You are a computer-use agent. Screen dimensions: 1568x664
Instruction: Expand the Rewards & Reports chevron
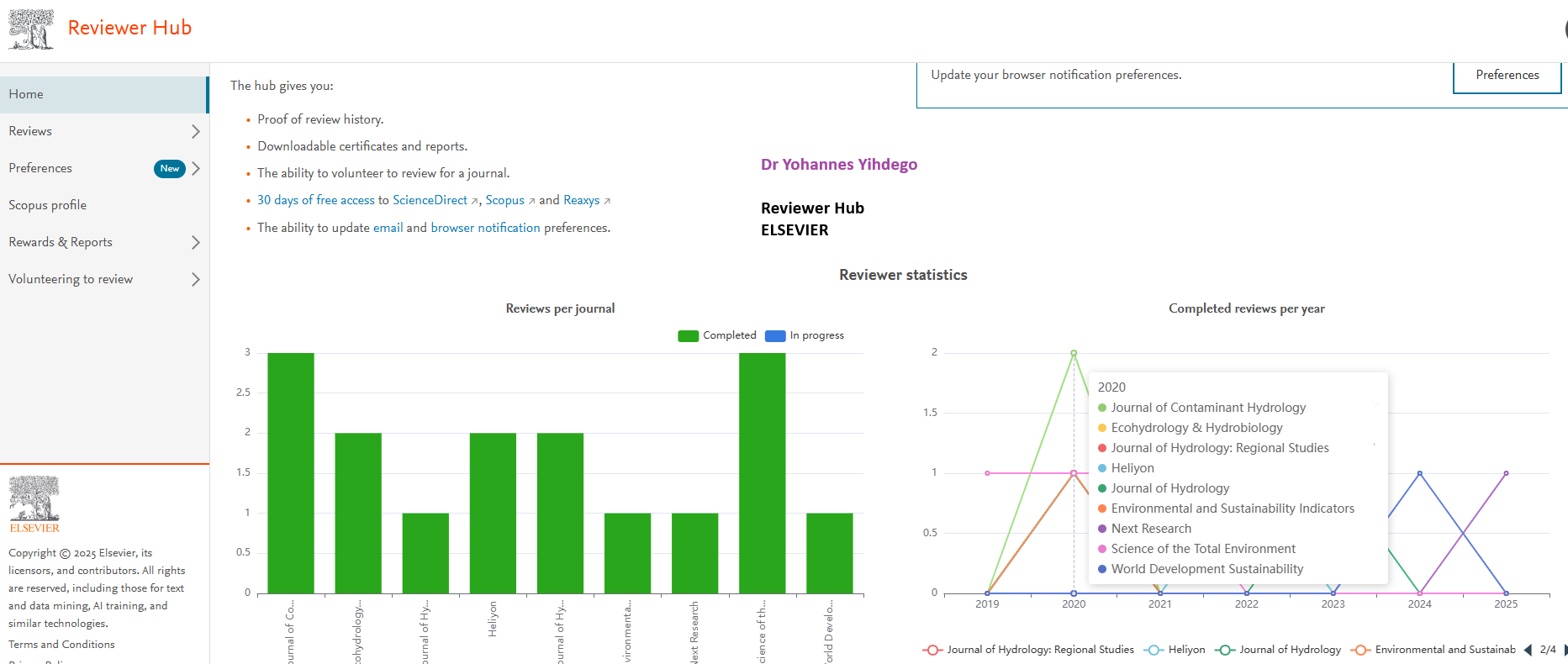coord(196,242)
